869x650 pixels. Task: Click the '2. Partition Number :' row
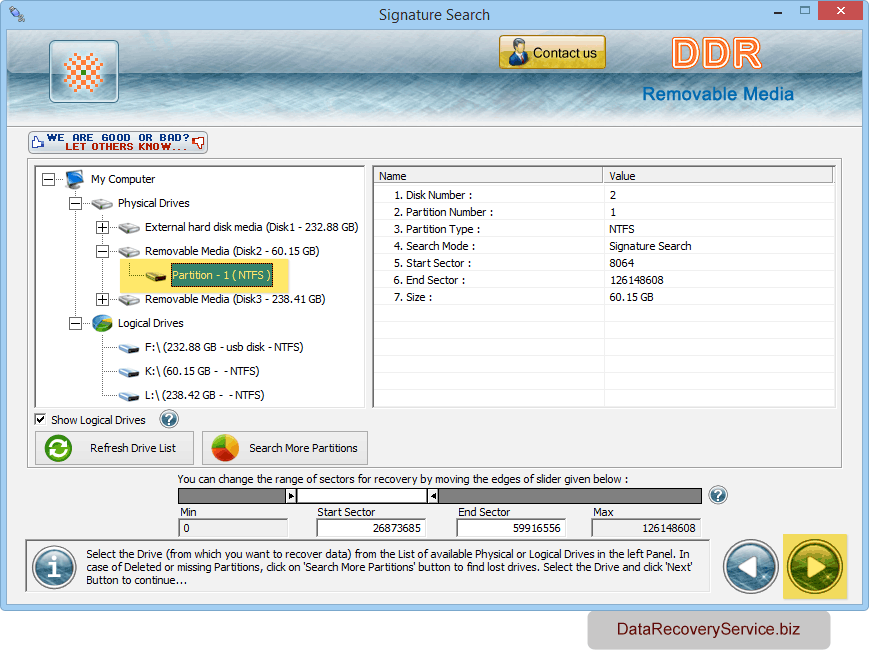click(x=604, y=212)
